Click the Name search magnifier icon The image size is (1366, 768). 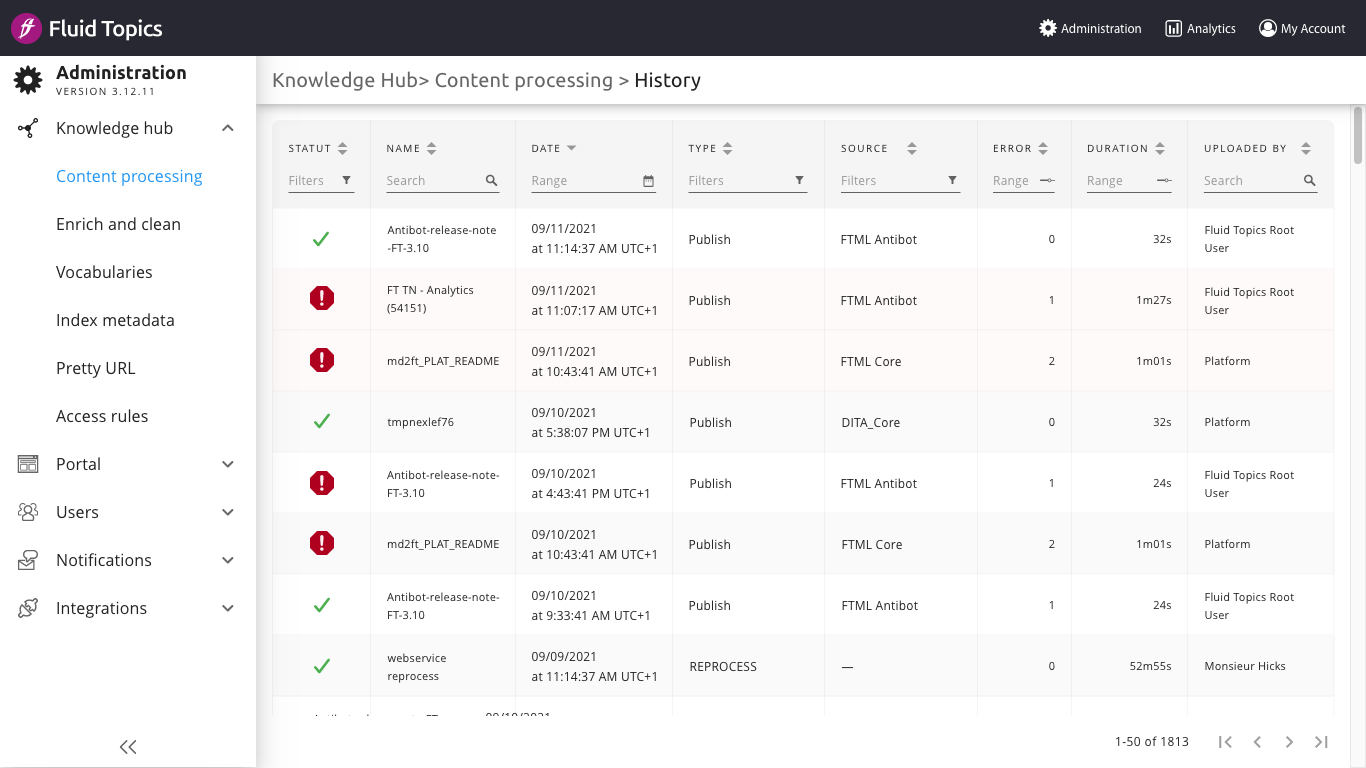pyautogui.click(x=492, y=181)
